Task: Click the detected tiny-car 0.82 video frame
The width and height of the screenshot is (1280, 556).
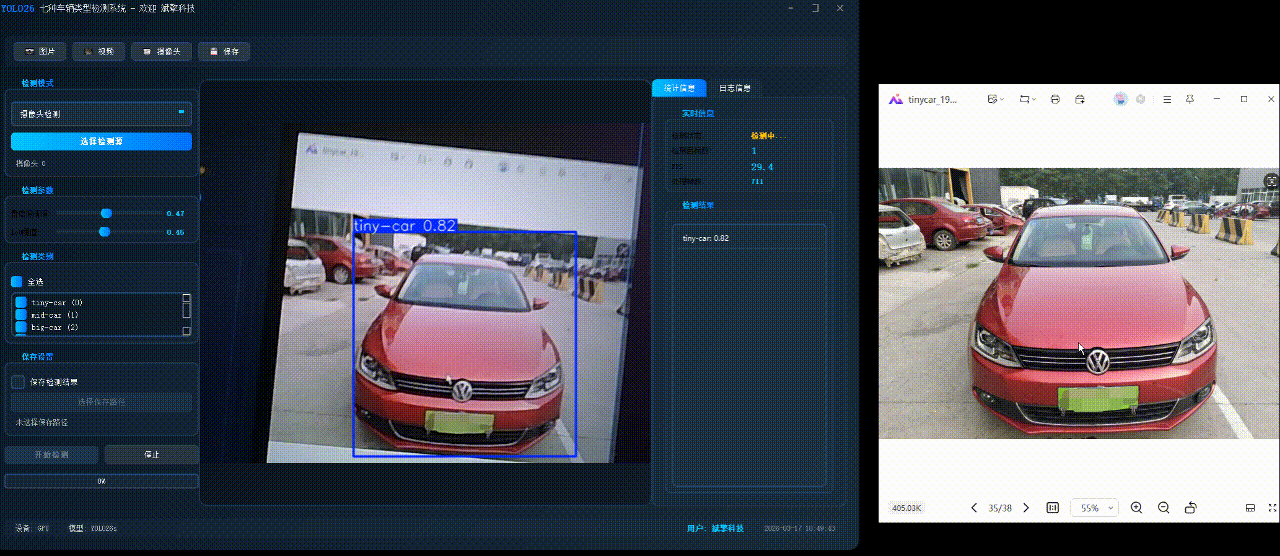Action: click(x=465, y=345)
